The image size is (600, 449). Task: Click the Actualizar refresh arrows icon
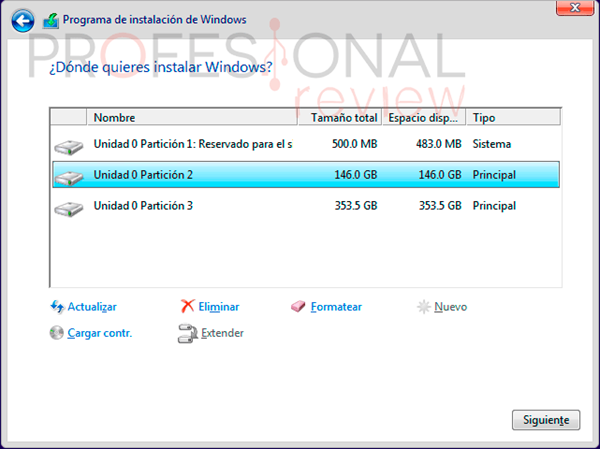pyautogui.click(x=57, y=307)
